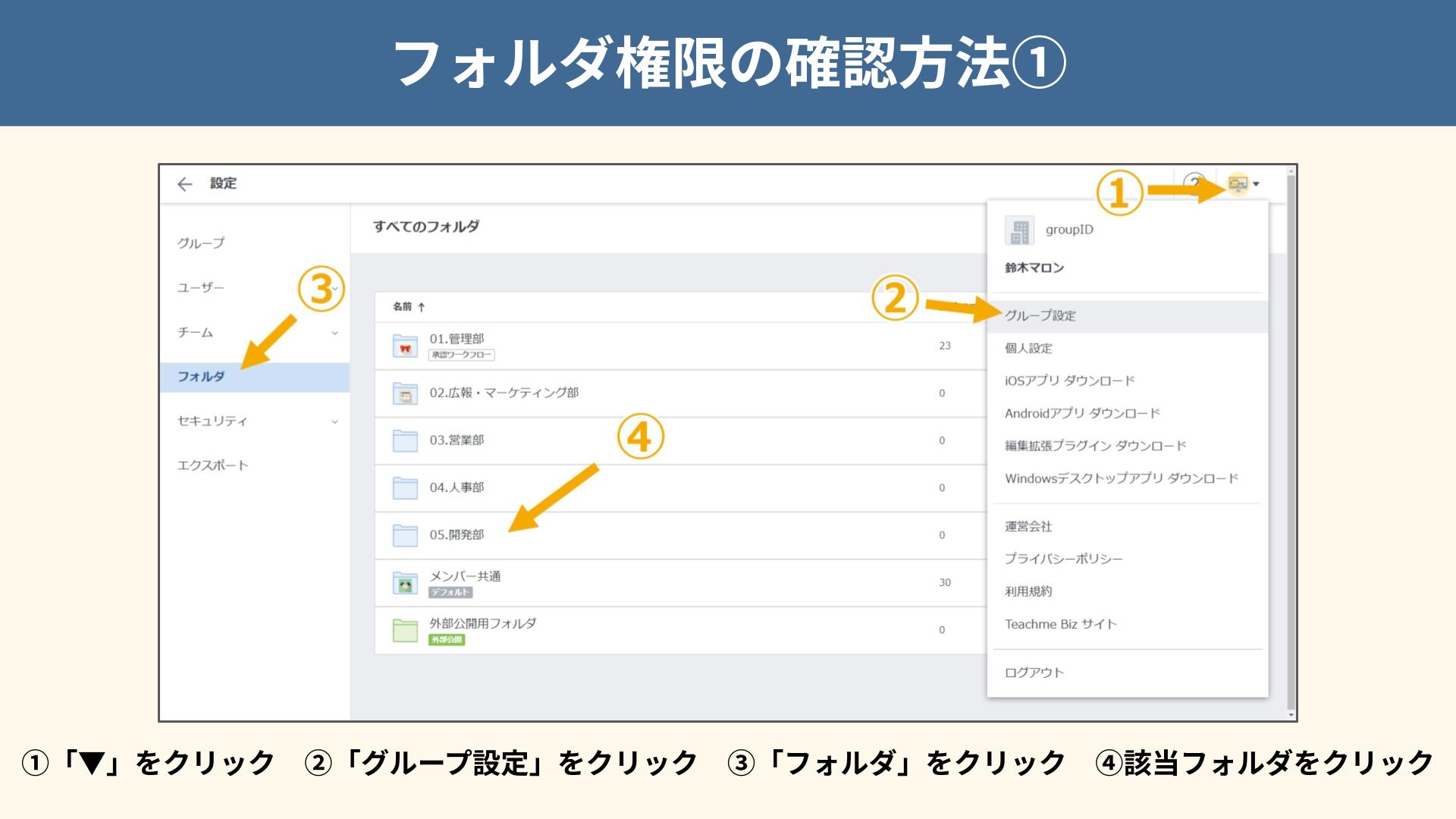Click the 01.管理部 folder icon

coord(405,346)
